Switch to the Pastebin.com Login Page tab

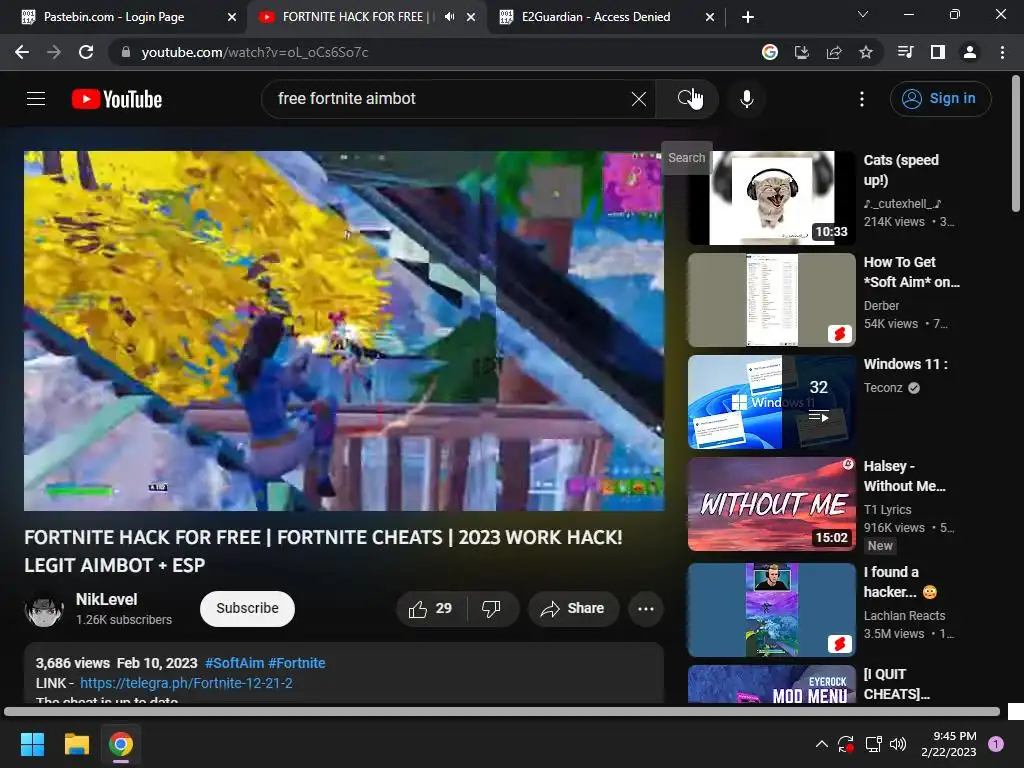(x=123, y=17)
